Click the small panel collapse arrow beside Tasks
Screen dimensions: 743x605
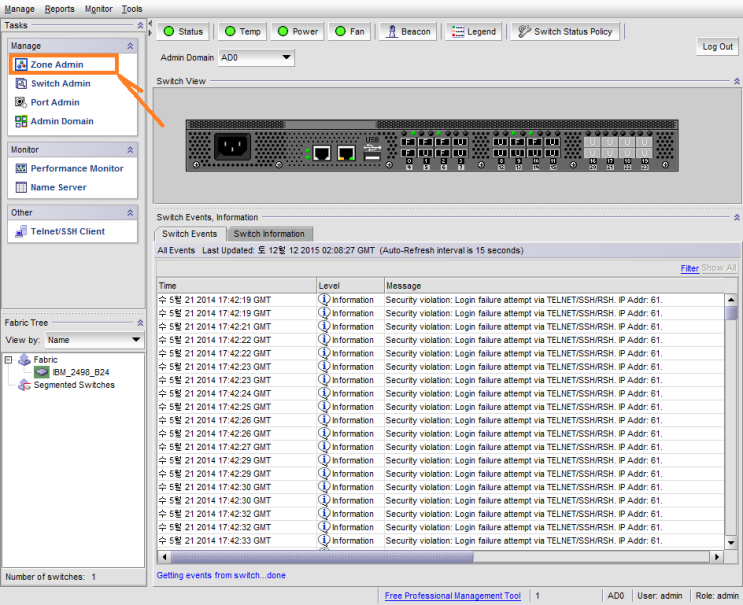pos(150,23)
